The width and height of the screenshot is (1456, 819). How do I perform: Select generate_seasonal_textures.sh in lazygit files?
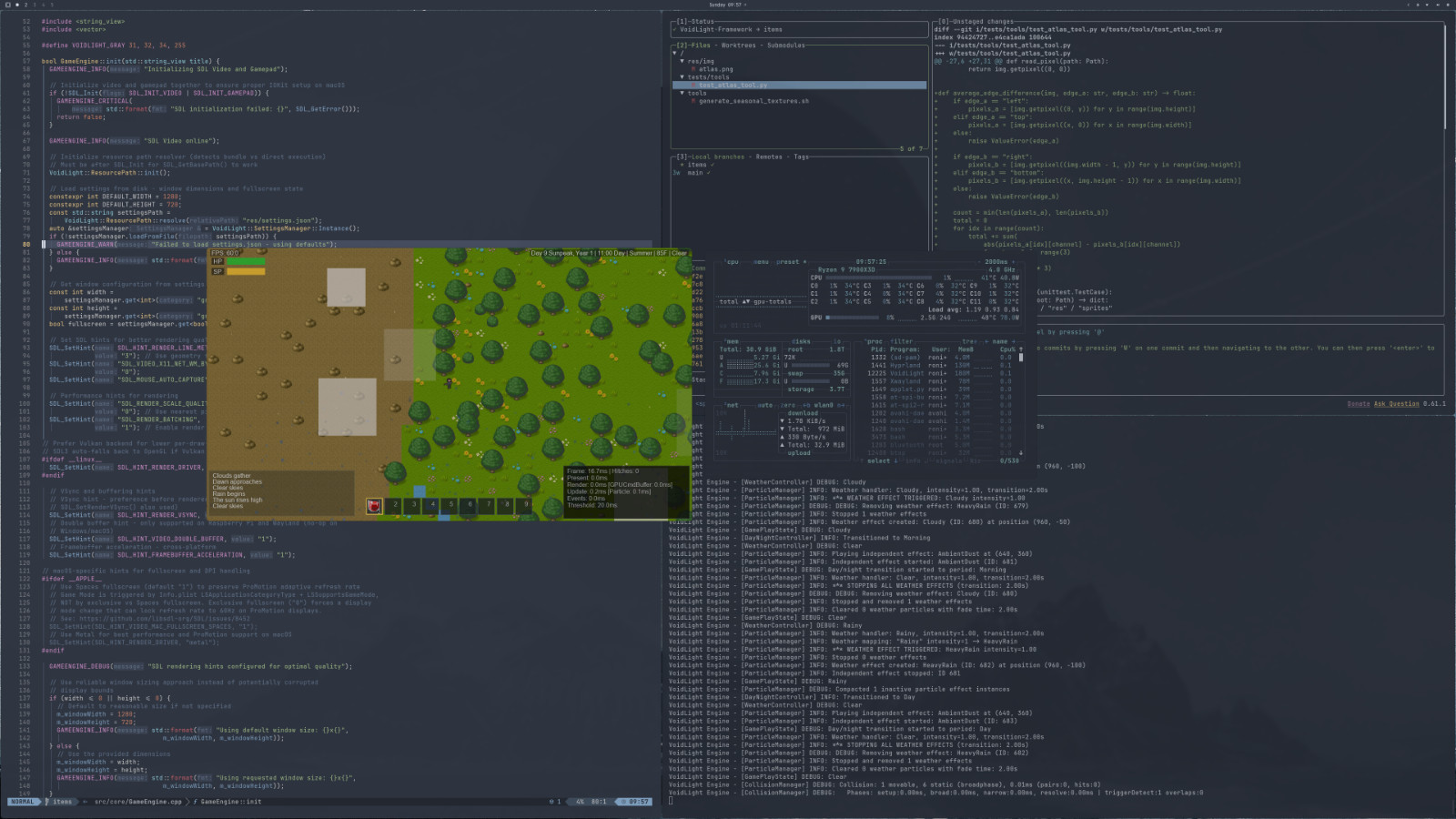click(754, 101)
